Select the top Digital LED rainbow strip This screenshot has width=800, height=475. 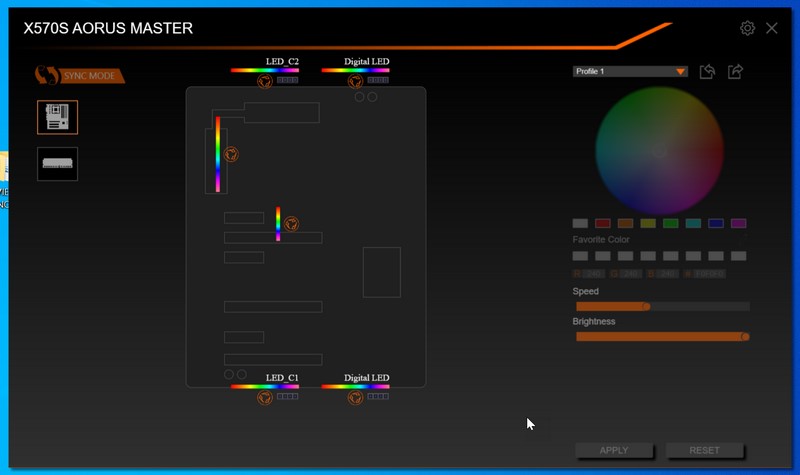coord(356,70)
